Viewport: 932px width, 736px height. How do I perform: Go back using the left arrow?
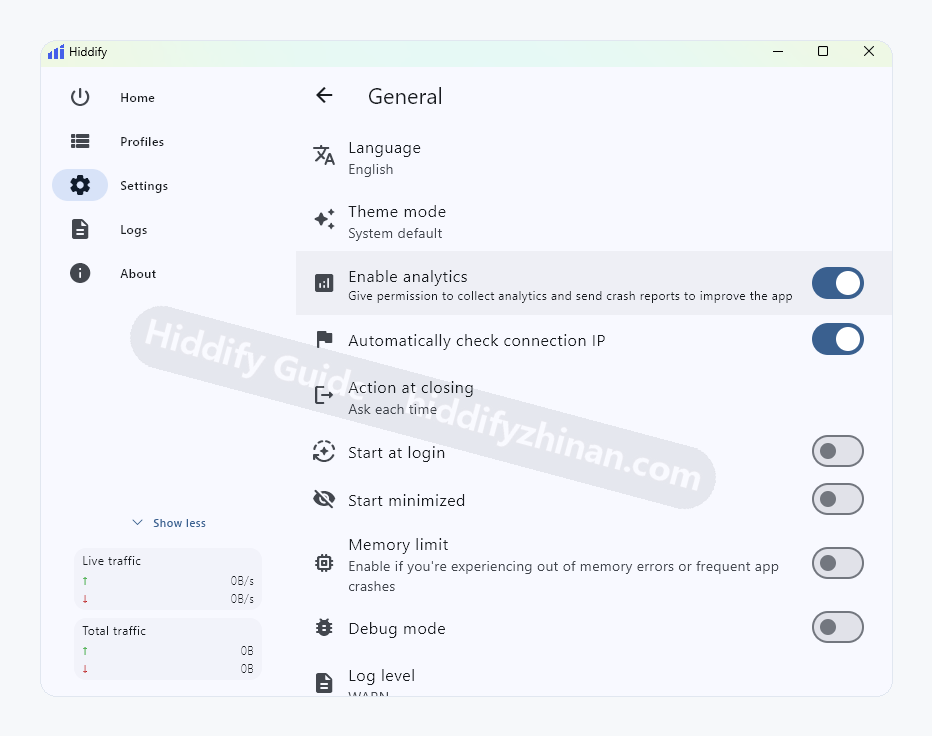click(324, 95)
